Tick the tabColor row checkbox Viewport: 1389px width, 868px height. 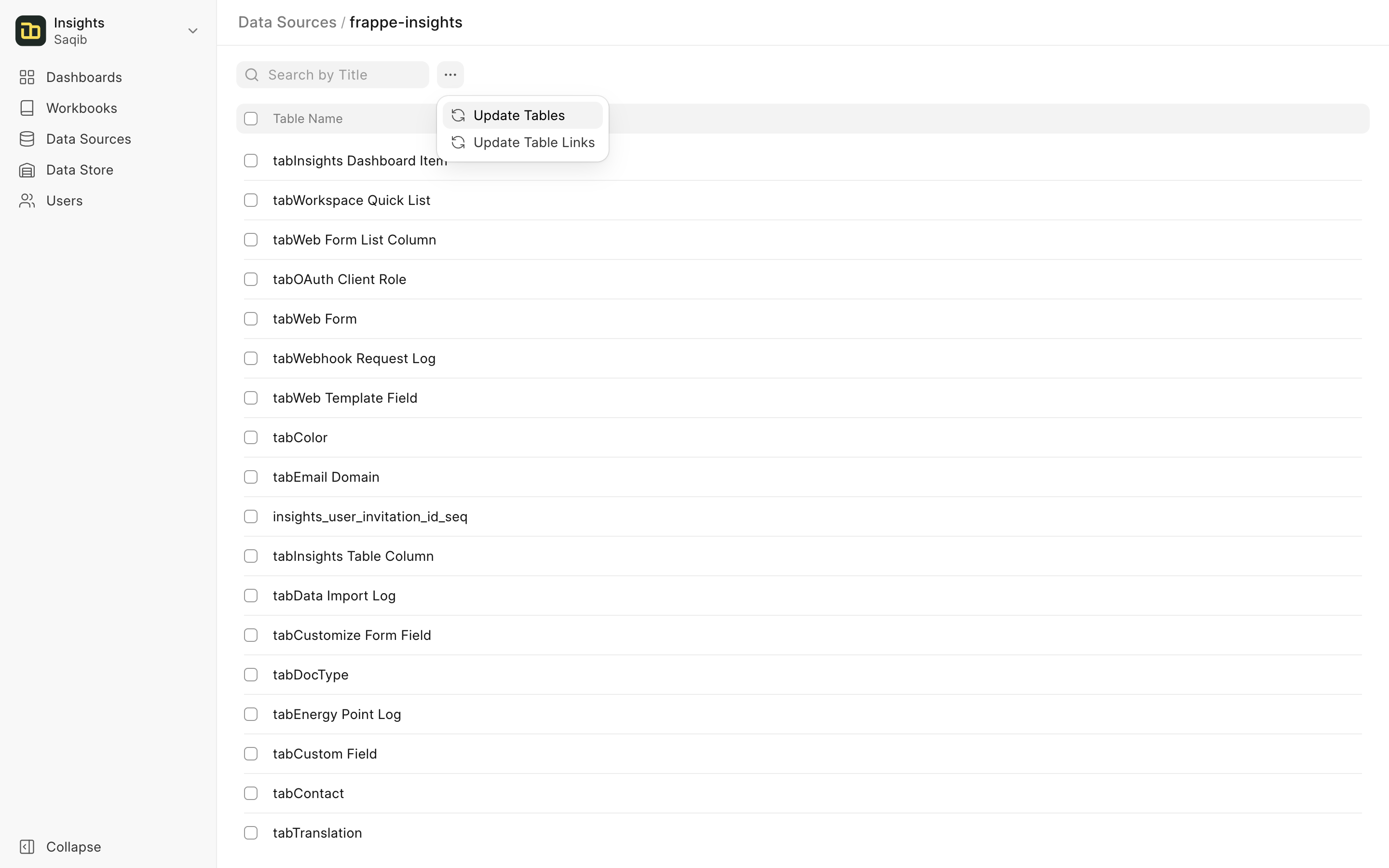(x=251, y=437)
